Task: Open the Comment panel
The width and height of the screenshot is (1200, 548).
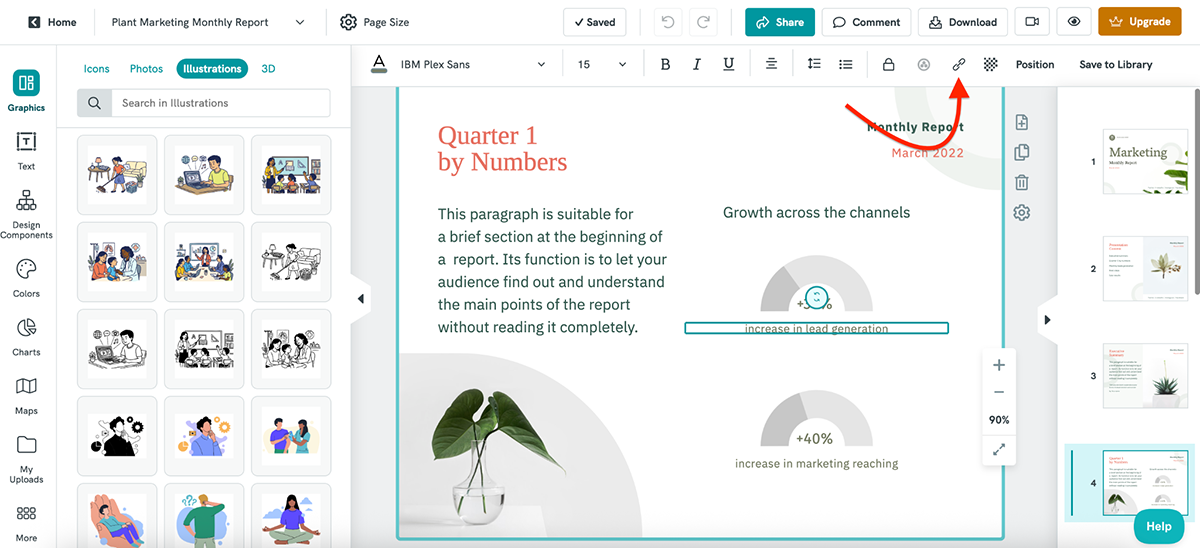Action: click(x=866, y=22)
